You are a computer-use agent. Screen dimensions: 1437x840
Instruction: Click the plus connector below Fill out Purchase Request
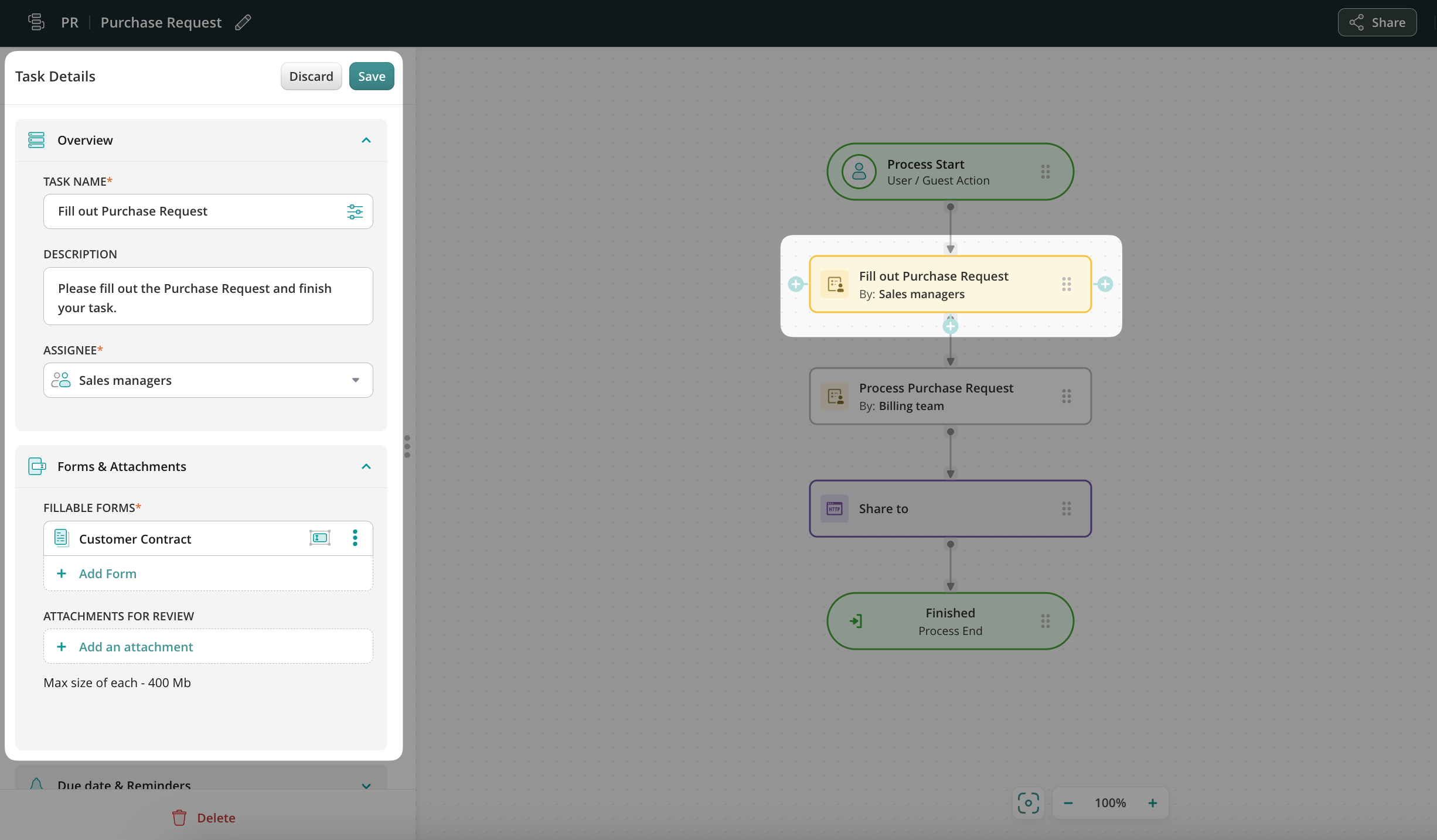(x=950, y=326)
